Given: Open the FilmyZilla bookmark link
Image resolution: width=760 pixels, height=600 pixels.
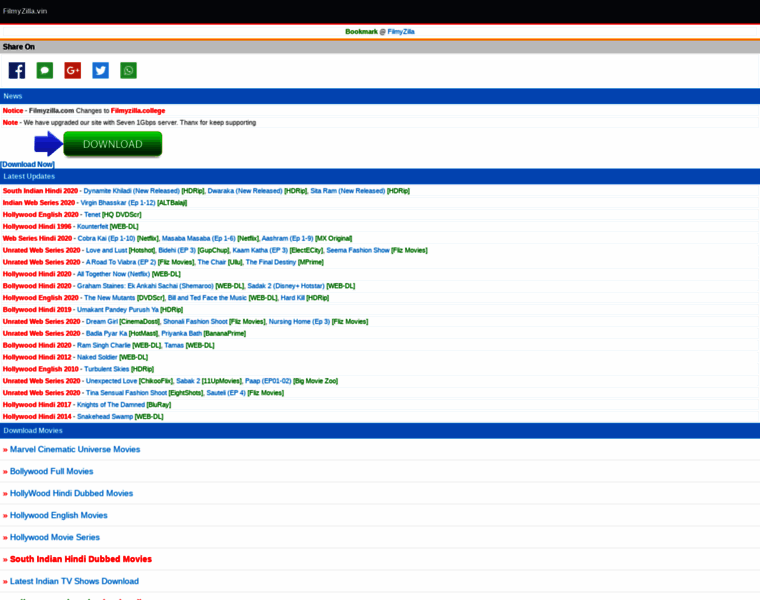Looking at the screenshot, I should click(x=401, y=32).
